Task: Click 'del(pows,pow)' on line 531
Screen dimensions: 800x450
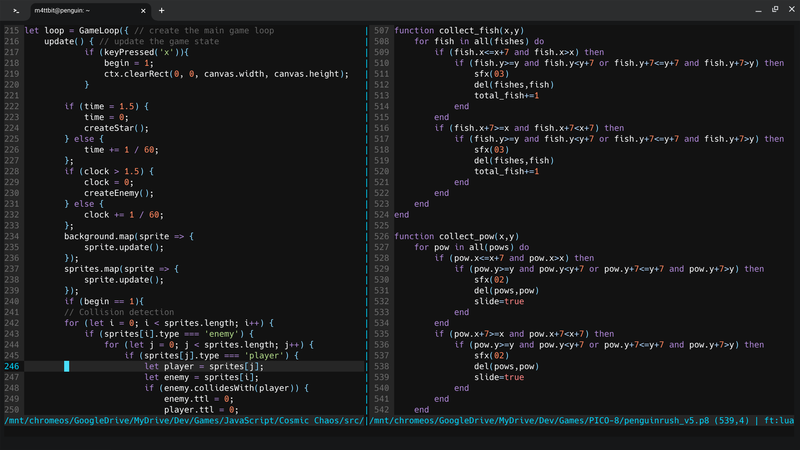Action: 507,291
